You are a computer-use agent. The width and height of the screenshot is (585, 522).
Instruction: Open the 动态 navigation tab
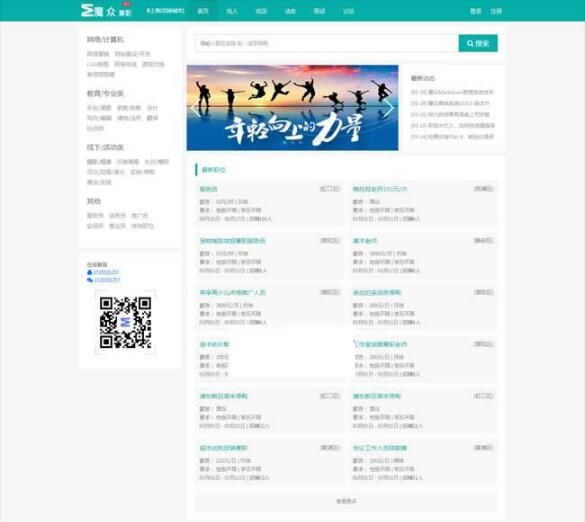290,11
